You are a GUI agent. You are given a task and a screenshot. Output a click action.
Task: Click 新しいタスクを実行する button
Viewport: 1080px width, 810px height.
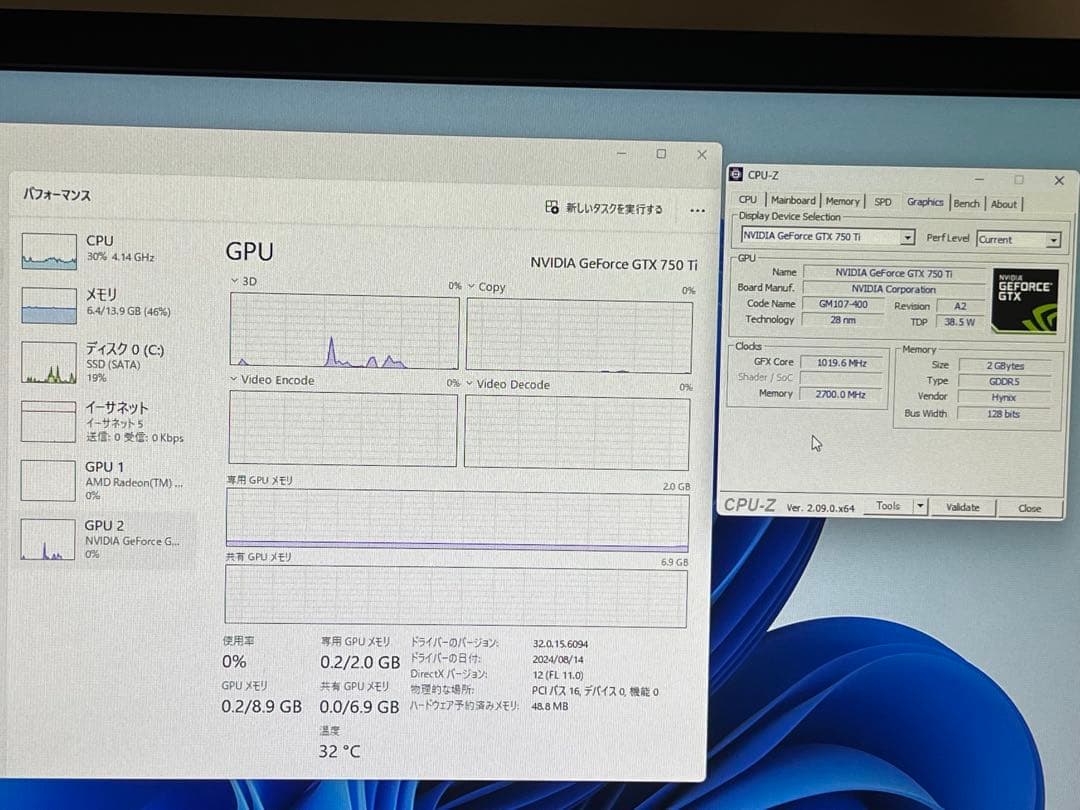604,207
